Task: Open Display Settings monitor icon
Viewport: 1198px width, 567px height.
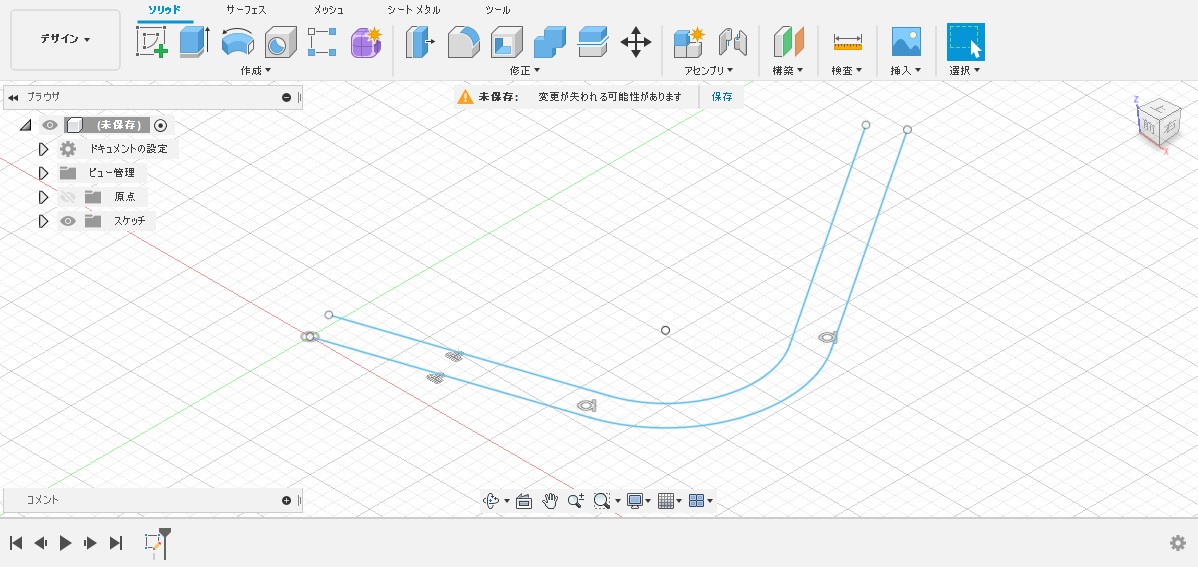Action: point(635,501)
